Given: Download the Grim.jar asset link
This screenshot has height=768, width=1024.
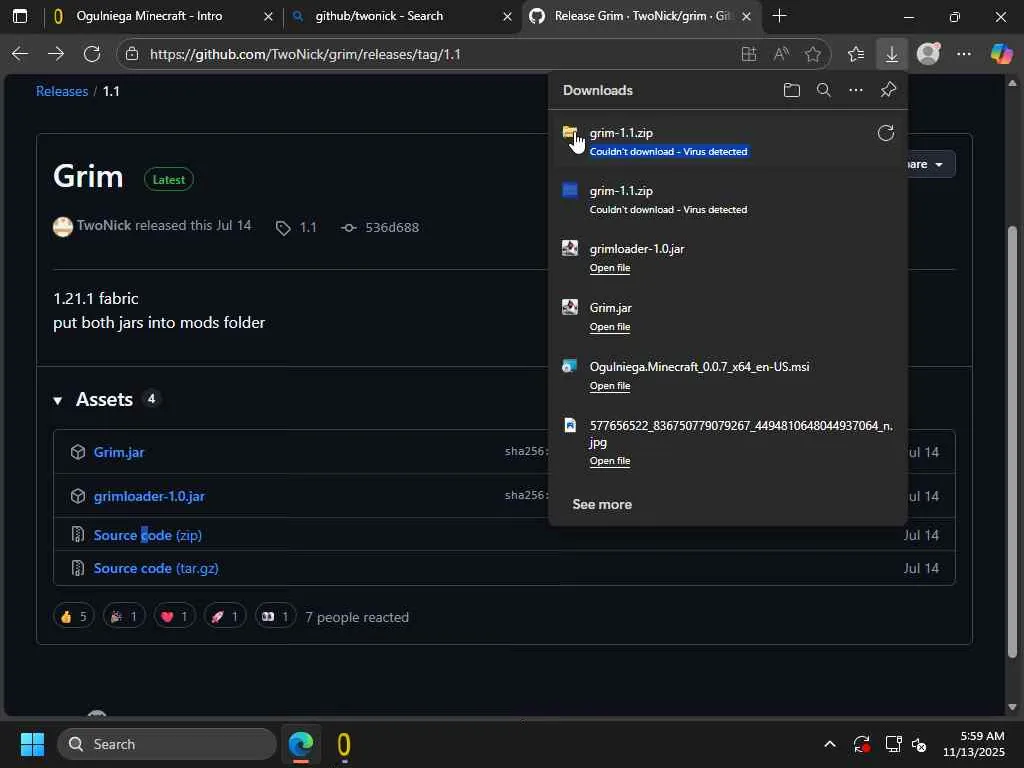Looking at the screenshot, I should (x=119, y=452).
